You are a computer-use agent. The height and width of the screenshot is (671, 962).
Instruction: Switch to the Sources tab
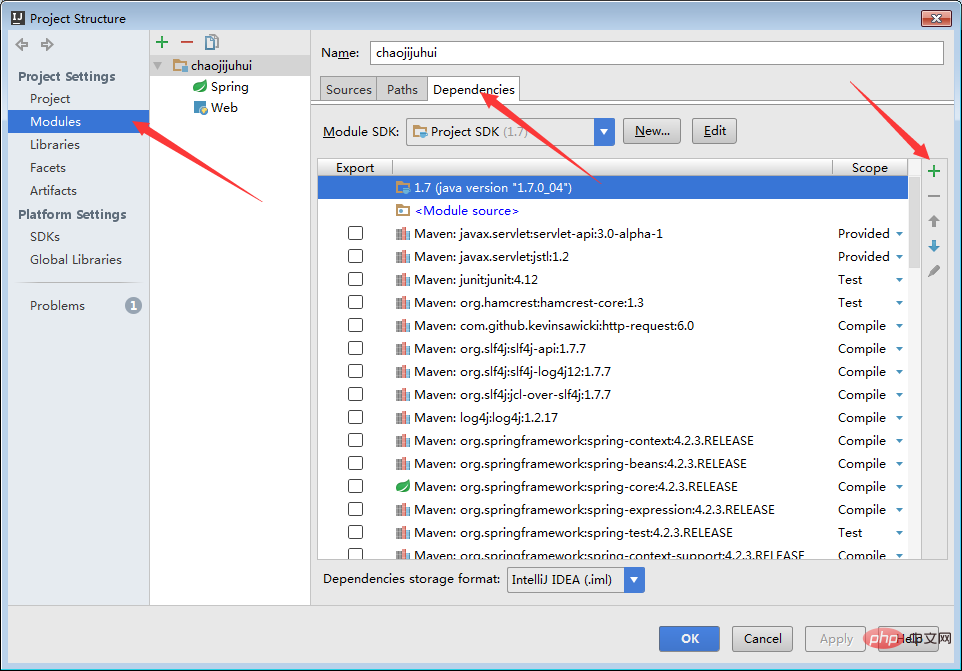[348, 90]
